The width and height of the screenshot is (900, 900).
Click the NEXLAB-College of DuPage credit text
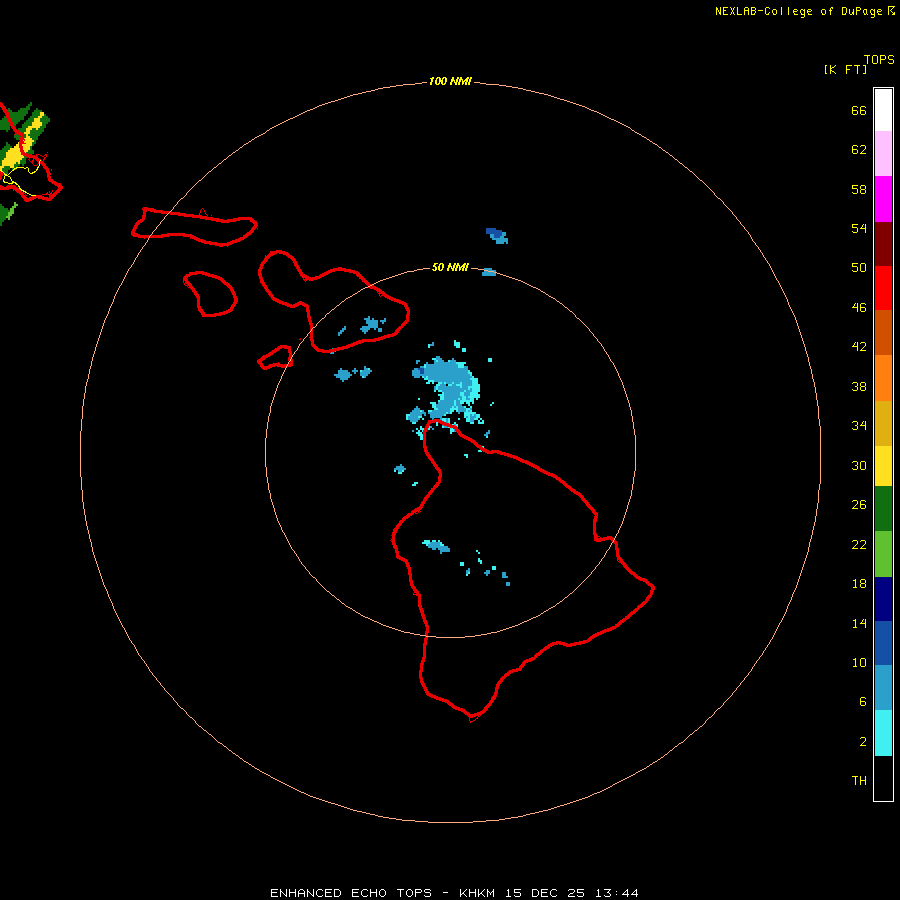(x=798, y=11)
